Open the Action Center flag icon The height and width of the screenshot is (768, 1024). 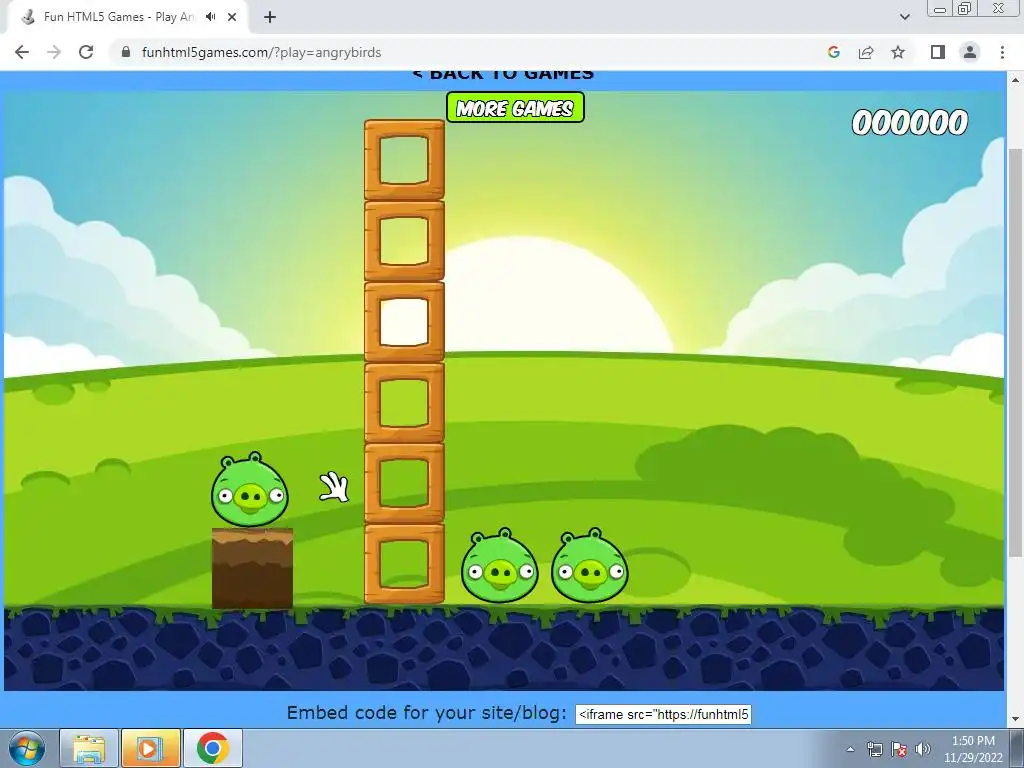[x=899, y=749]
